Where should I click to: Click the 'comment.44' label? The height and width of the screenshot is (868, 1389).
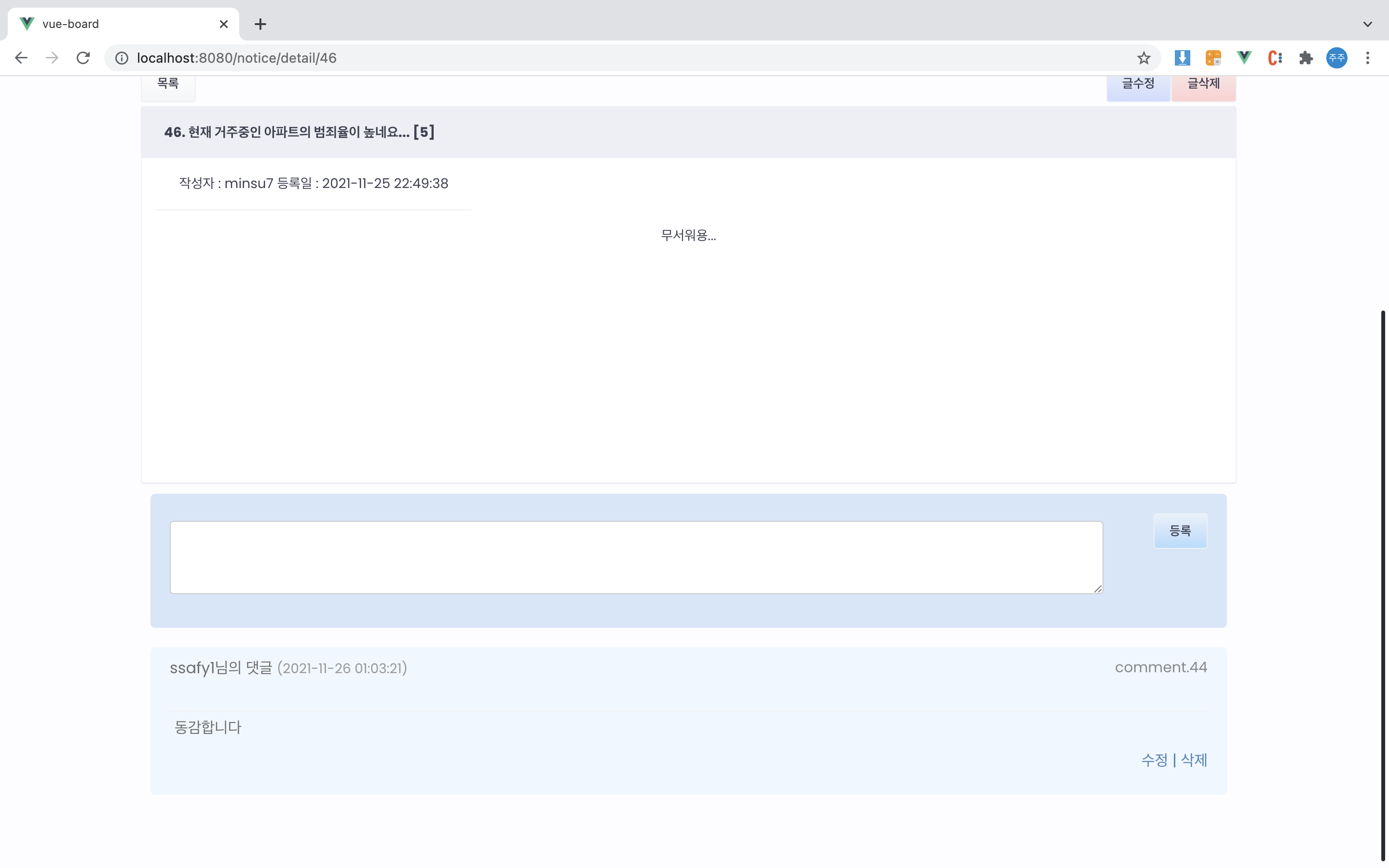click(1160, 667)
